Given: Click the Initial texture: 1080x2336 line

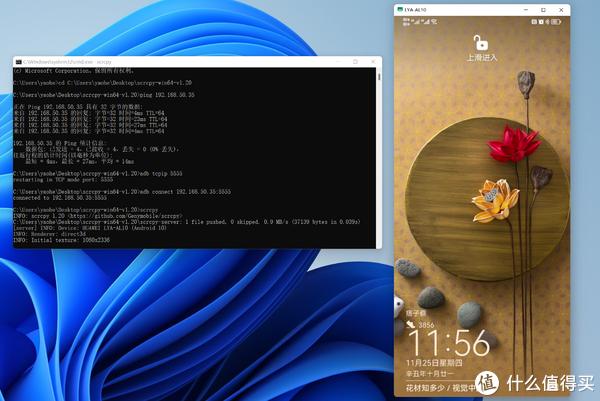Looking at the screenshot, I should pyautogui.click(x=62, y=240).
